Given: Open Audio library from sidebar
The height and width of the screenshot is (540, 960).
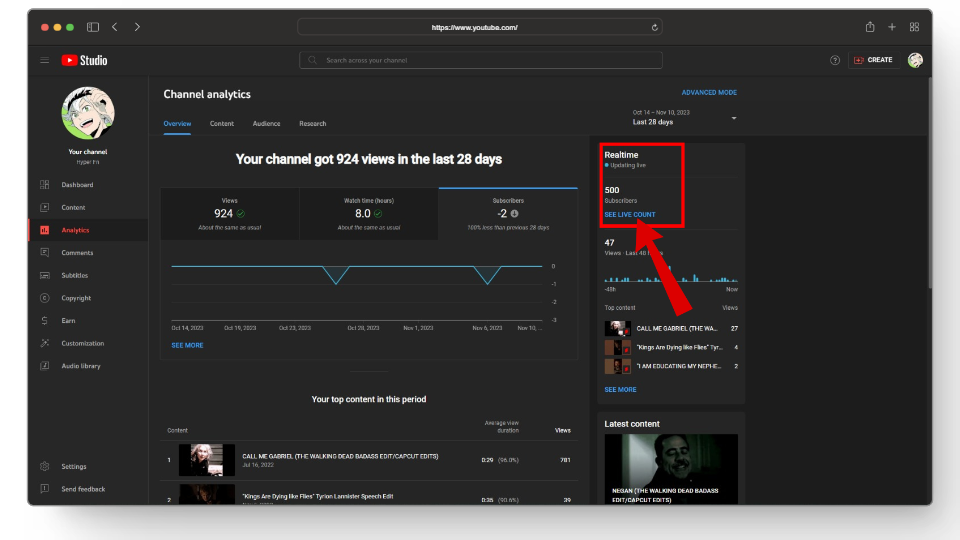Looking at the screenshot, I should (80, 366).
